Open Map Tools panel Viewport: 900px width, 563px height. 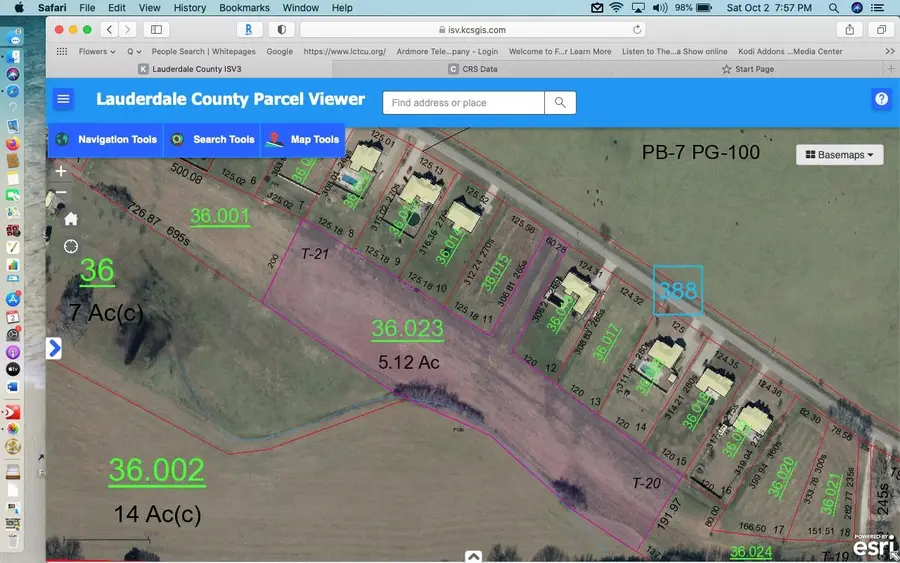303,139
